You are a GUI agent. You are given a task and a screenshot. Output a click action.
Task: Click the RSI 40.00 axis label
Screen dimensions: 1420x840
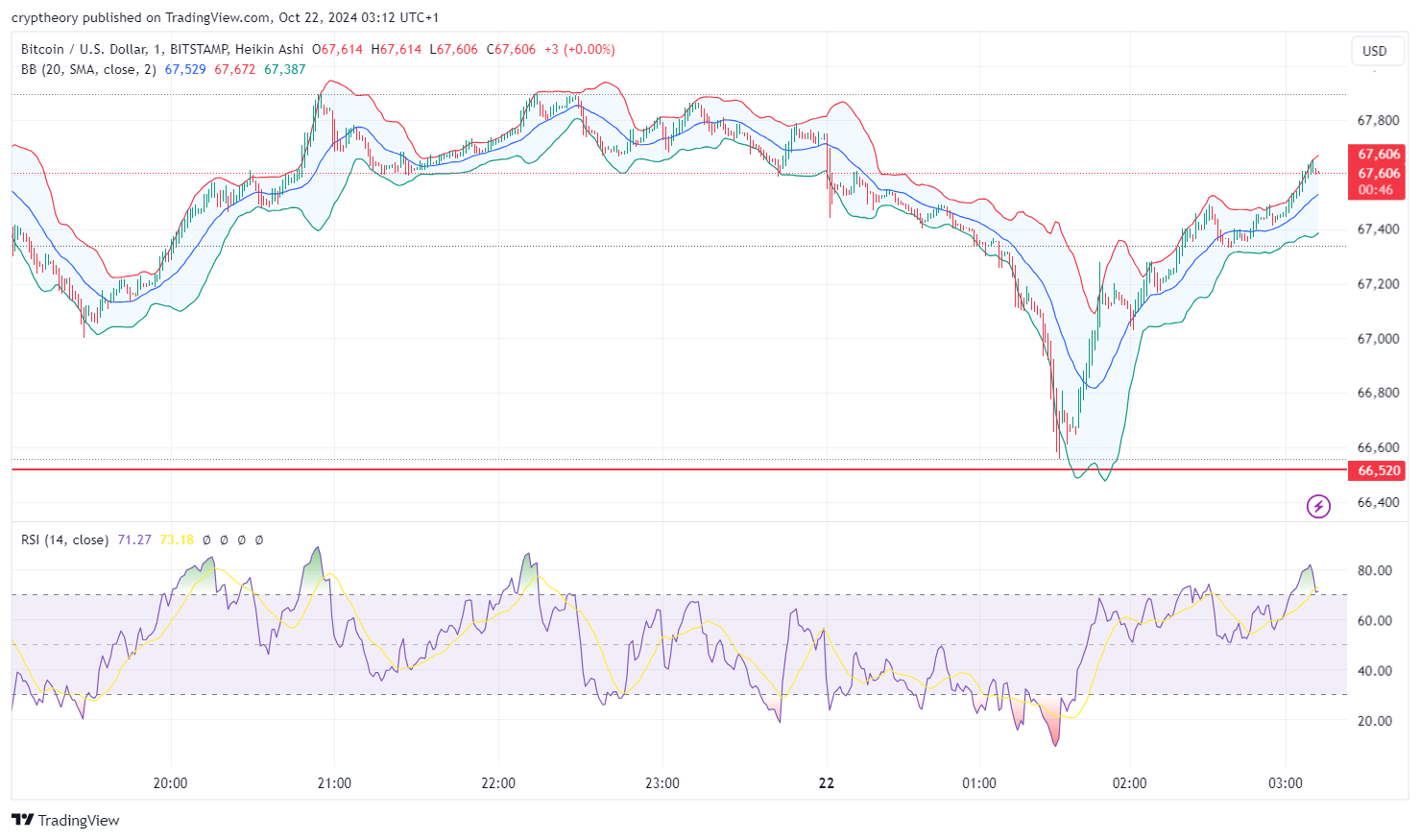click(x=1375, y=671)
